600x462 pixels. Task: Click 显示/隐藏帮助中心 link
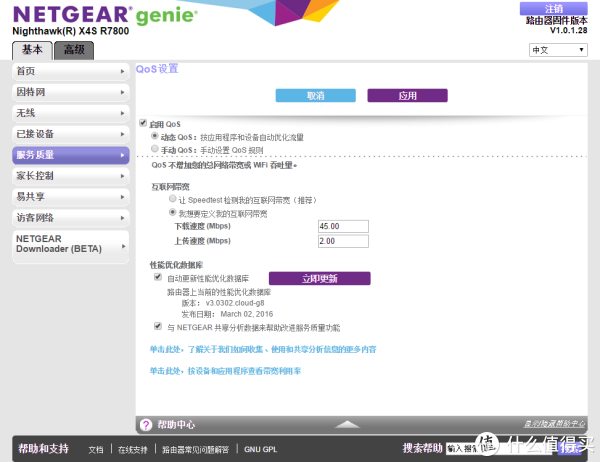(554, 424)
